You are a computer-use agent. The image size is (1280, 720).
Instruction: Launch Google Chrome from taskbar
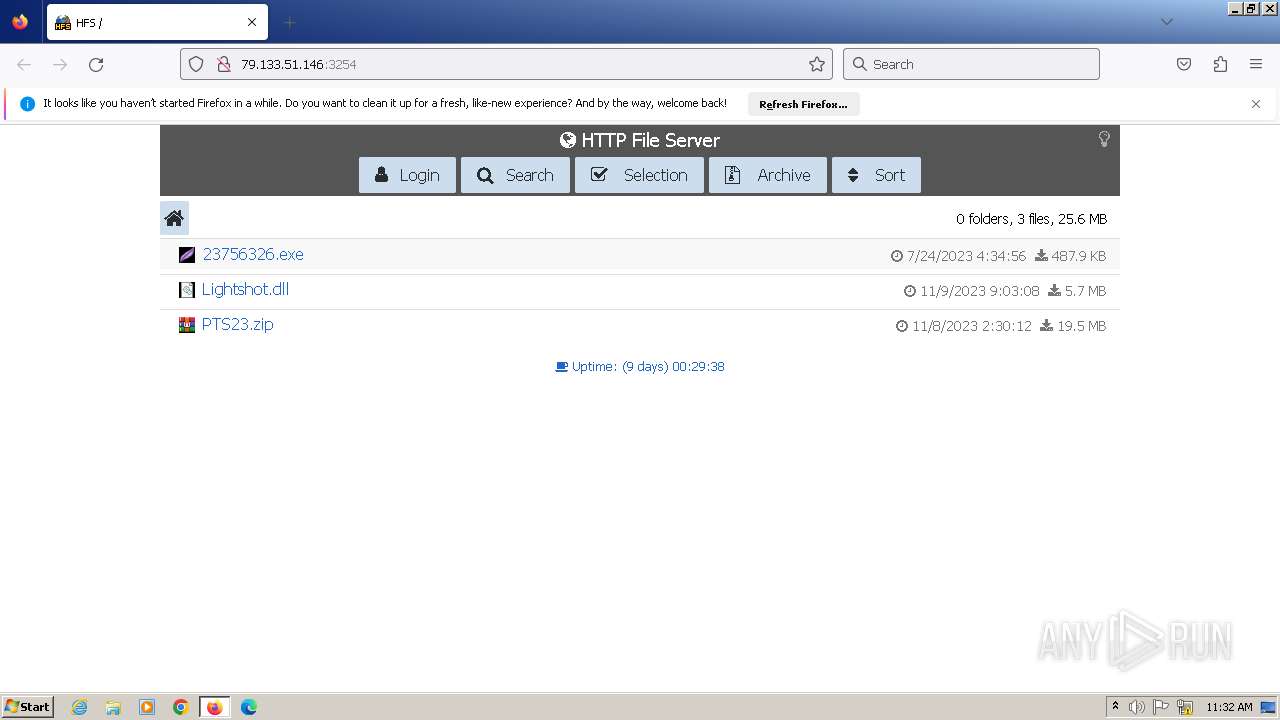click(x=181, y=707)
